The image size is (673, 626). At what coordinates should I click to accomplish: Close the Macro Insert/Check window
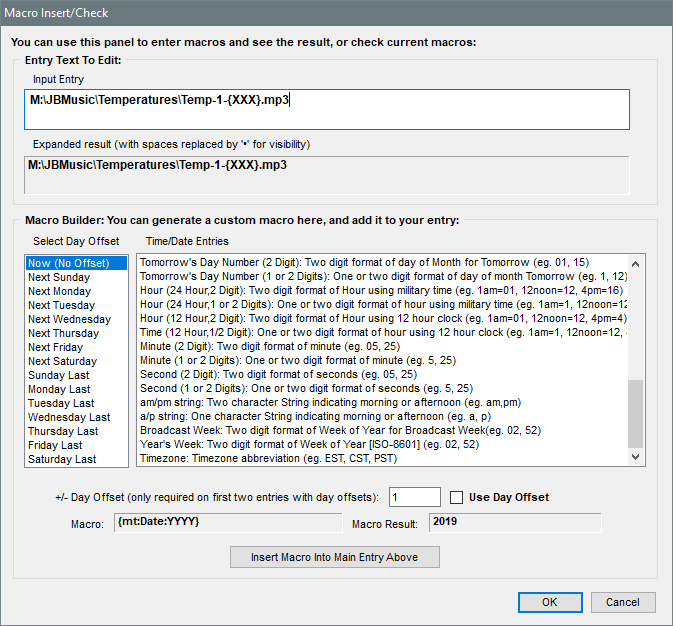pyautogui.click(x=649, y=13)
